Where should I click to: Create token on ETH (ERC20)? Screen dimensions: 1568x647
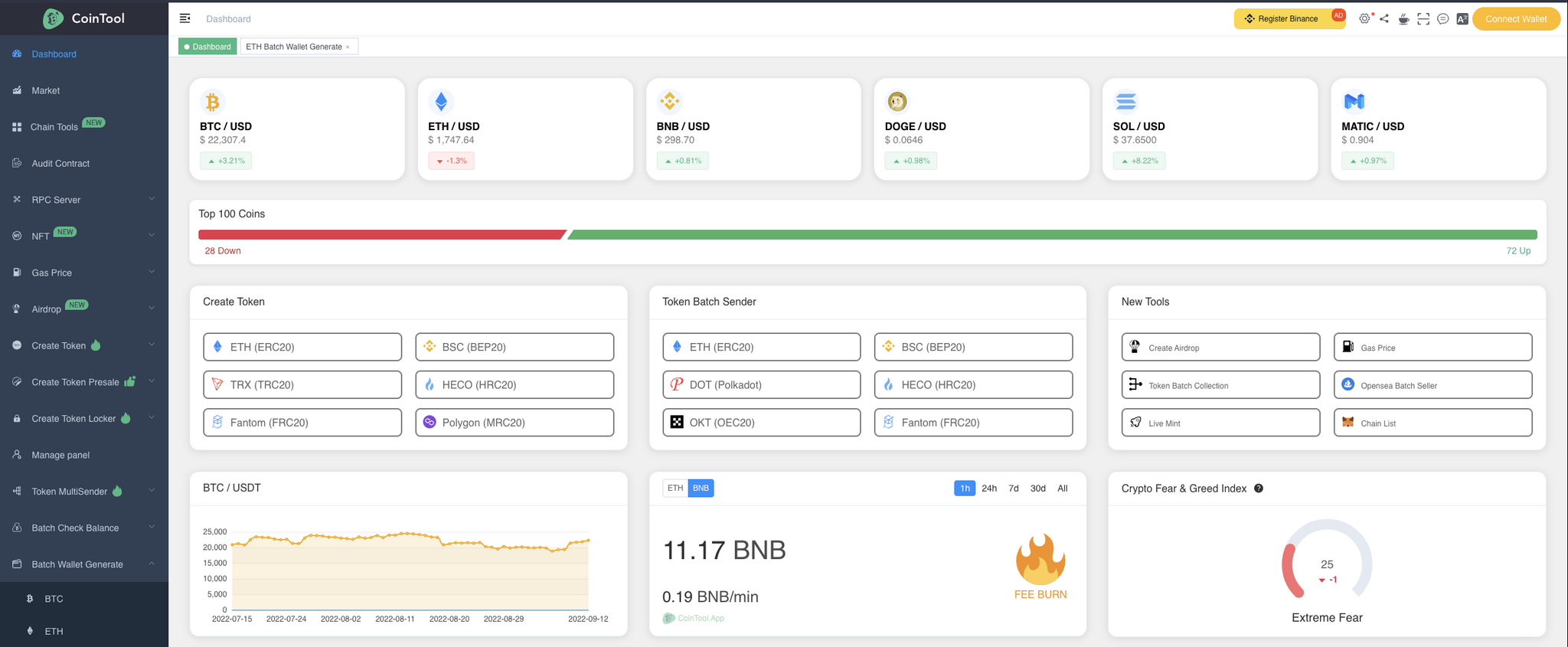pos(302,347)
